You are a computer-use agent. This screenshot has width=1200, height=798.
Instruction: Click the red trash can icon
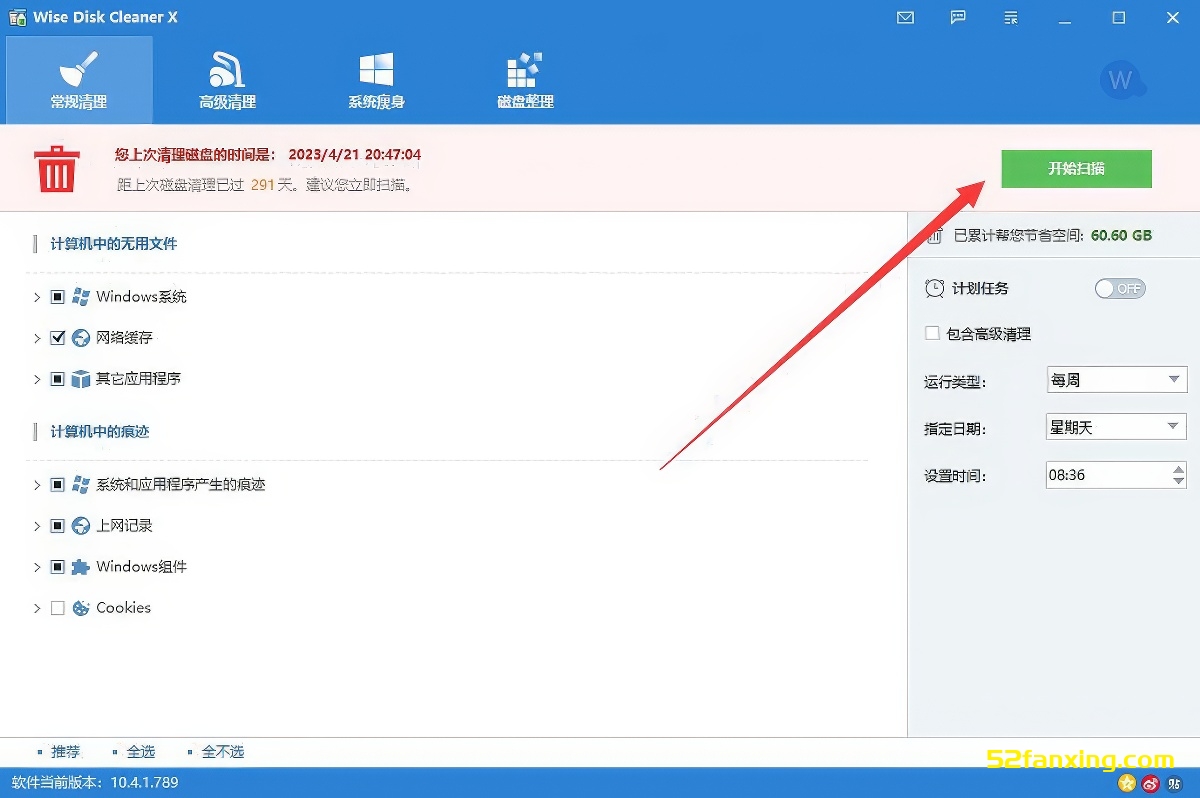[57, 168]
